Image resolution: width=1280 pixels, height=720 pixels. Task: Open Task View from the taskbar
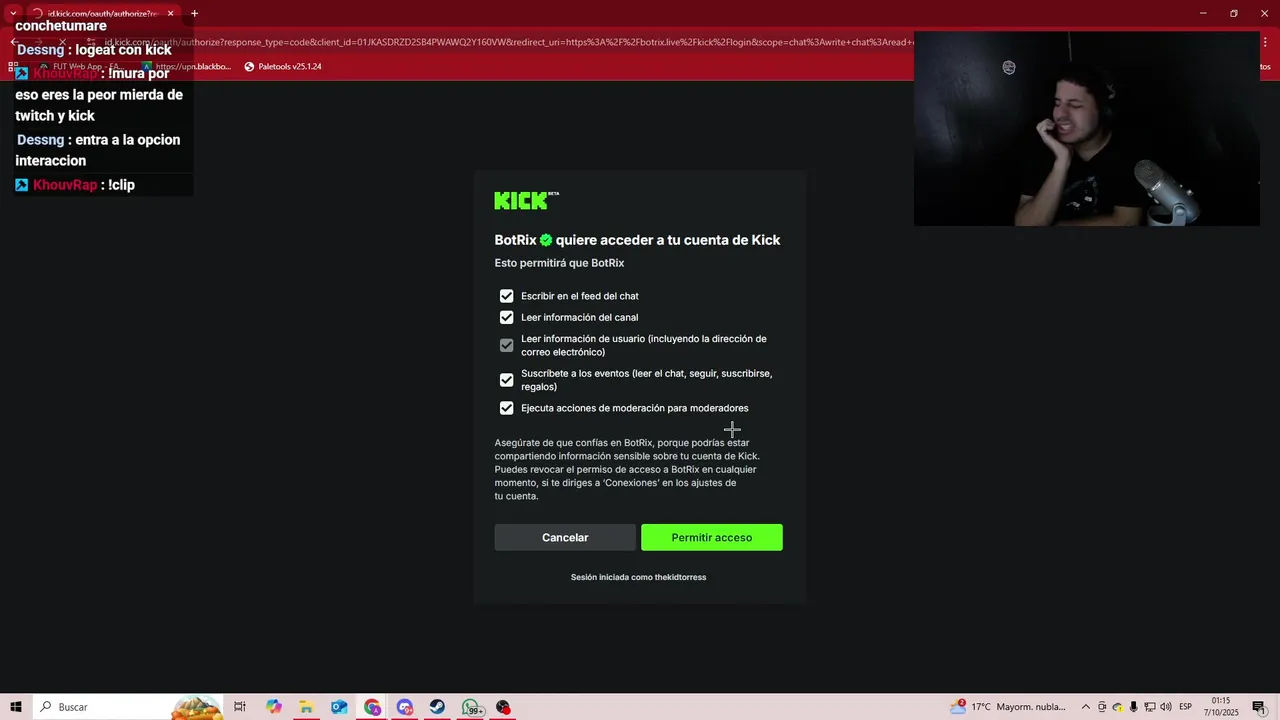point(240,707)
